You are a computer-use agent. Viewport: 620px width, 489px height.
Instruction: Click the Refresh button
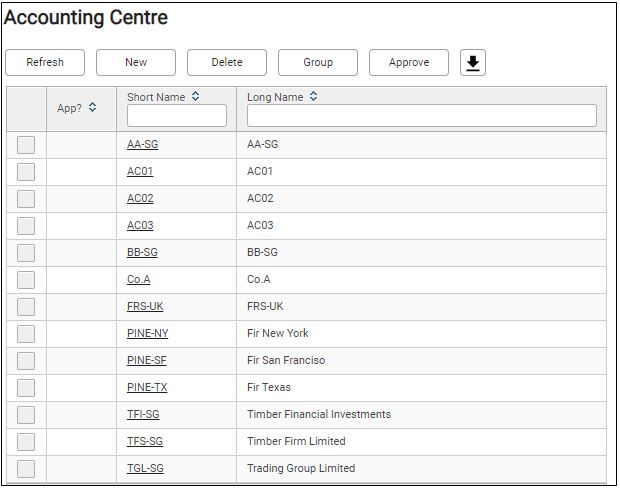[45, 62]
